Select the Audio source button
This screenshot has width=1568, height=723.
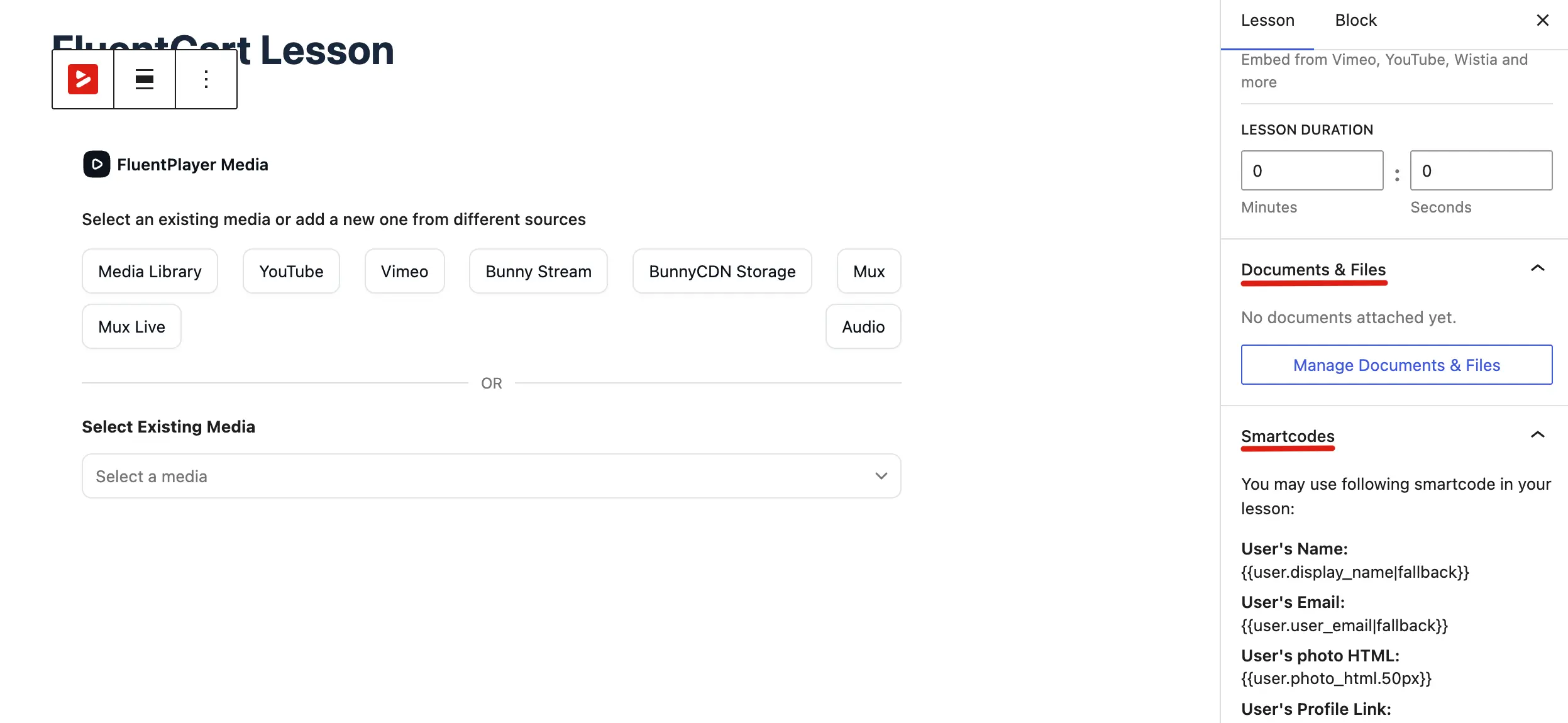pos(863,326)
